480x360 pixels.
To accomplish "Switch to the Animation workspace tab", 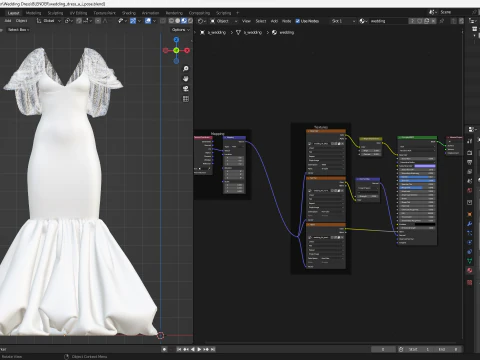I will tap(150, 13).
